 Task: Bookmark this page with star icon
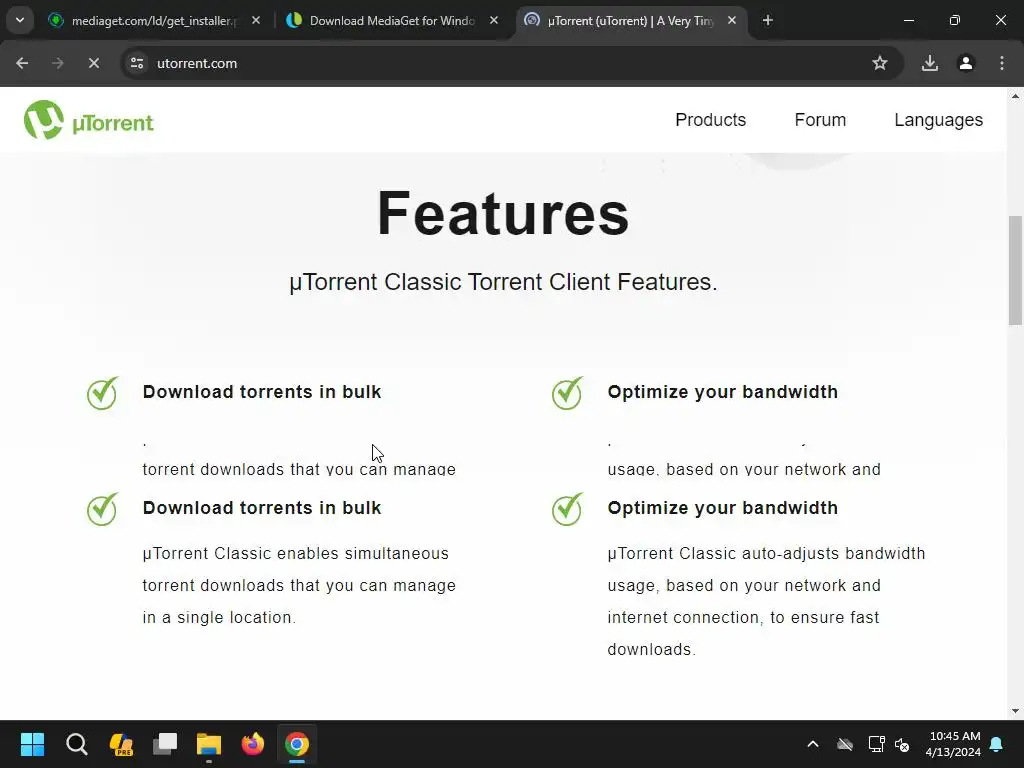pyautogui.click(x=880, y=63)
